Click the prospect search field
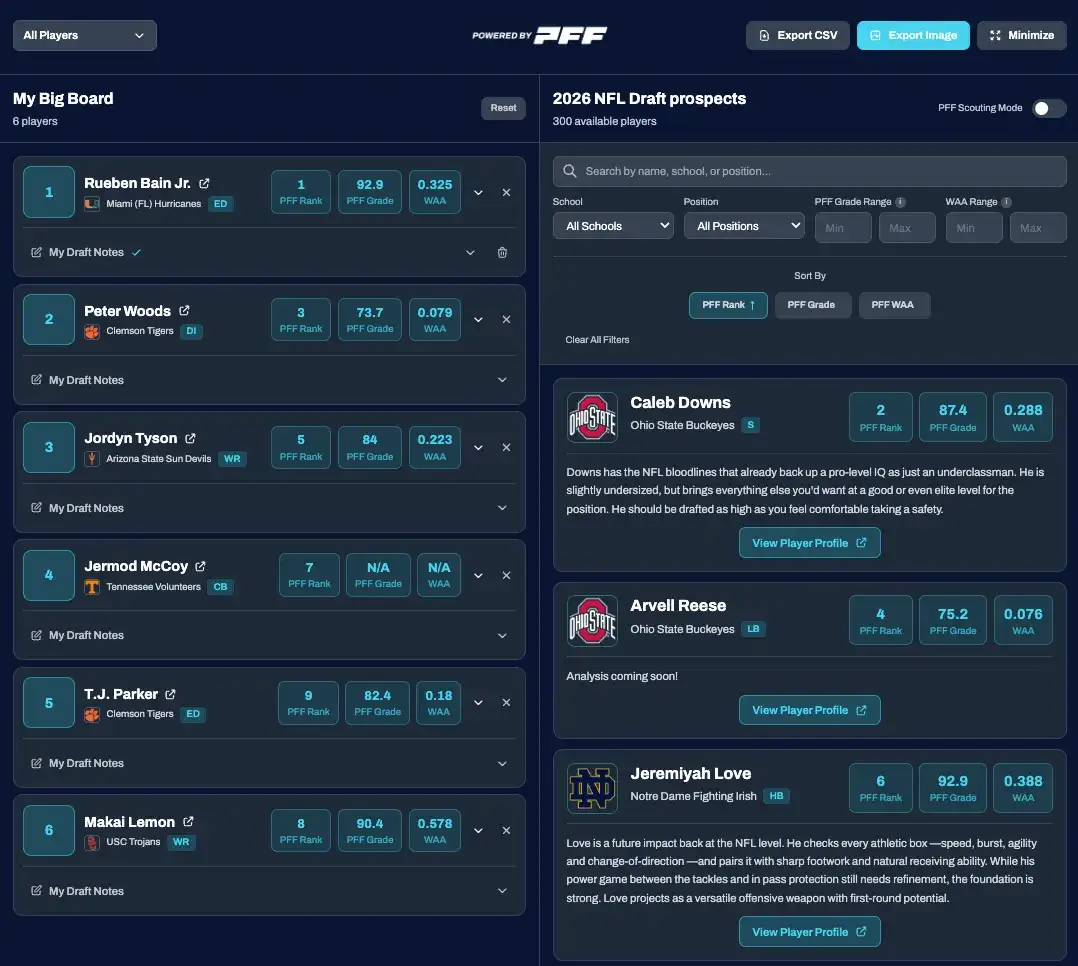Image resolution: width=1078 pixels, height=966 pixels. [x=810, y=171]
